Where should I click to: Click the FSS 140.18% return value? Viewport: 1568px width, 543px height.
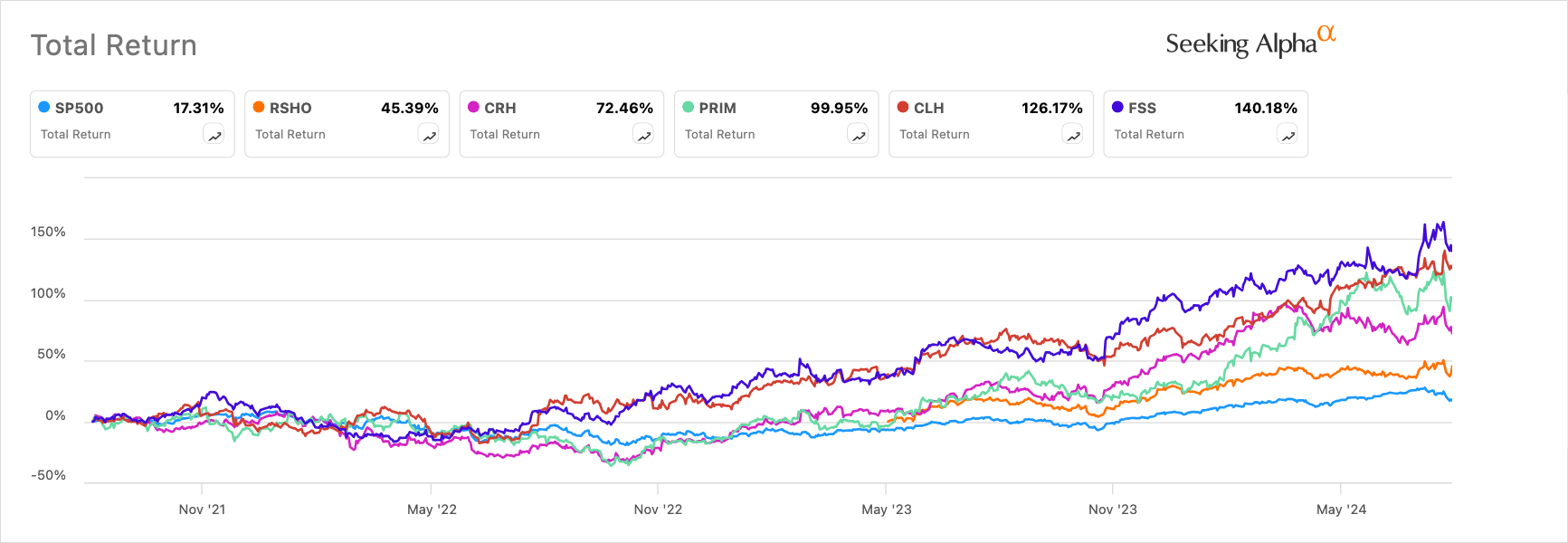tap(1265, 108)
